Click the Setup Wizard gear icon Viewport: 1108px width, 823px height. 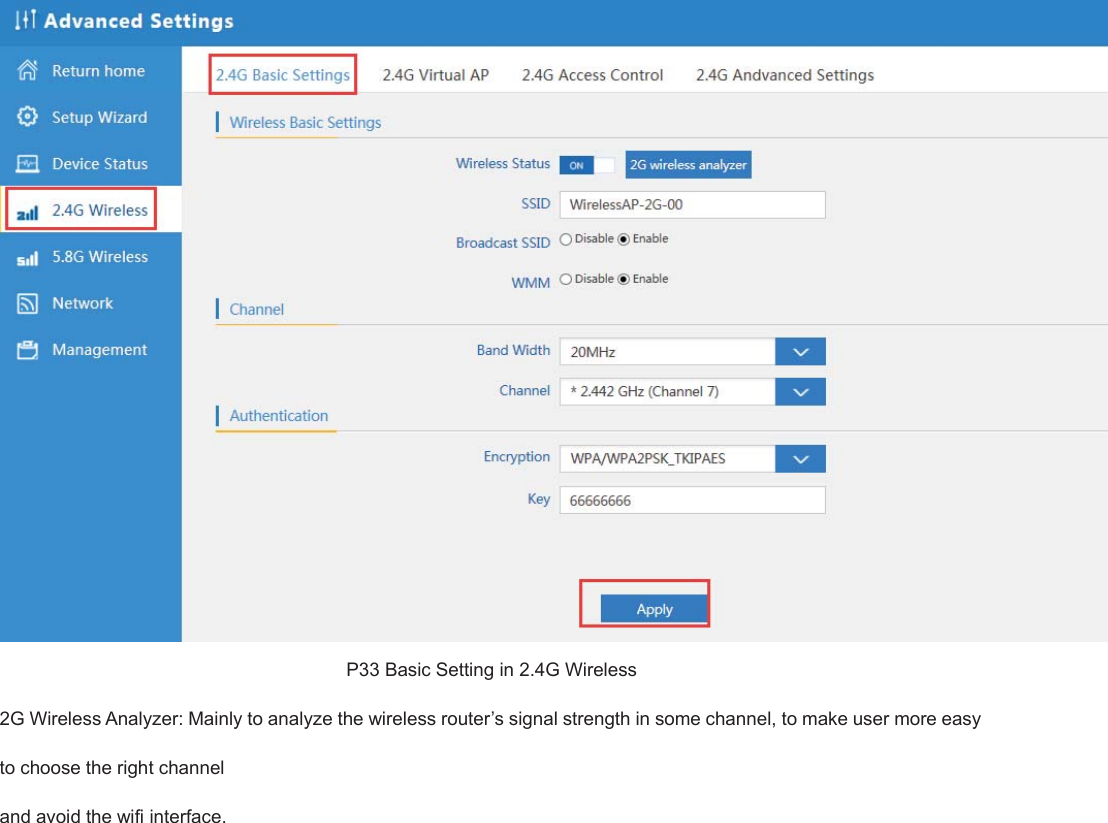pyautogui.click(x=28, y=117)
